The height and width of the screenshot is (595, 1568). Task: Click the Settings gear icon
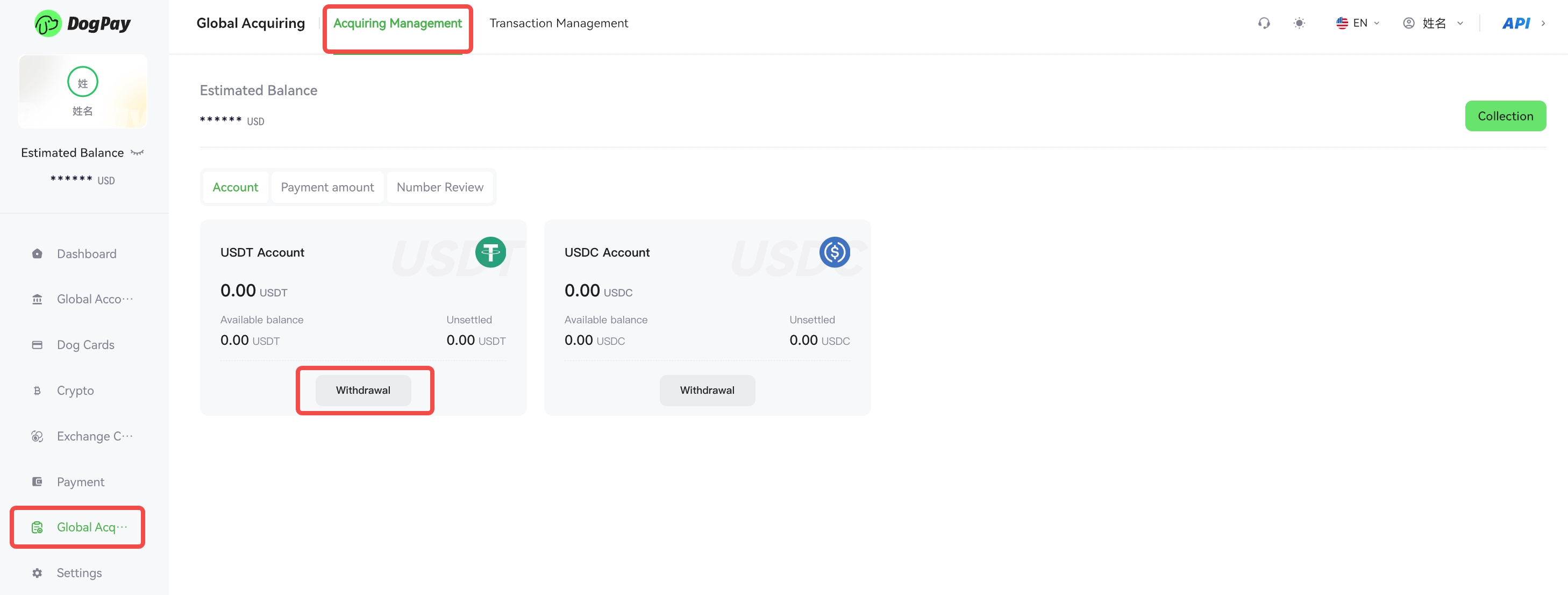click(x=37, y=573)
